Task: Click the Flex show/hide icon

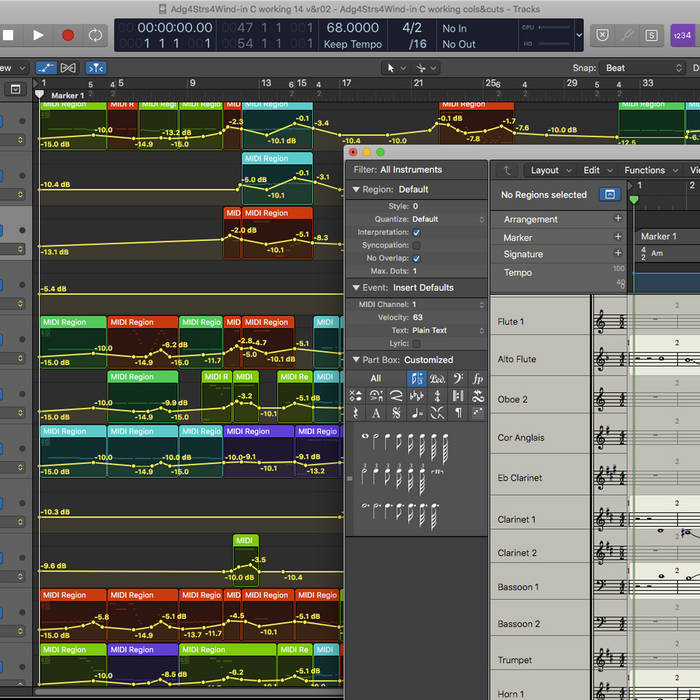Action: pyautogui.click(x=69, y=68)
